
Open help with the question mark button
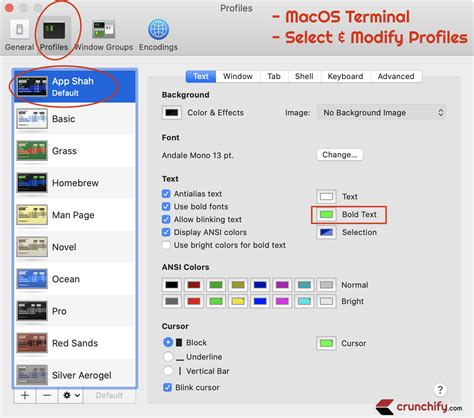click(440, 390)
